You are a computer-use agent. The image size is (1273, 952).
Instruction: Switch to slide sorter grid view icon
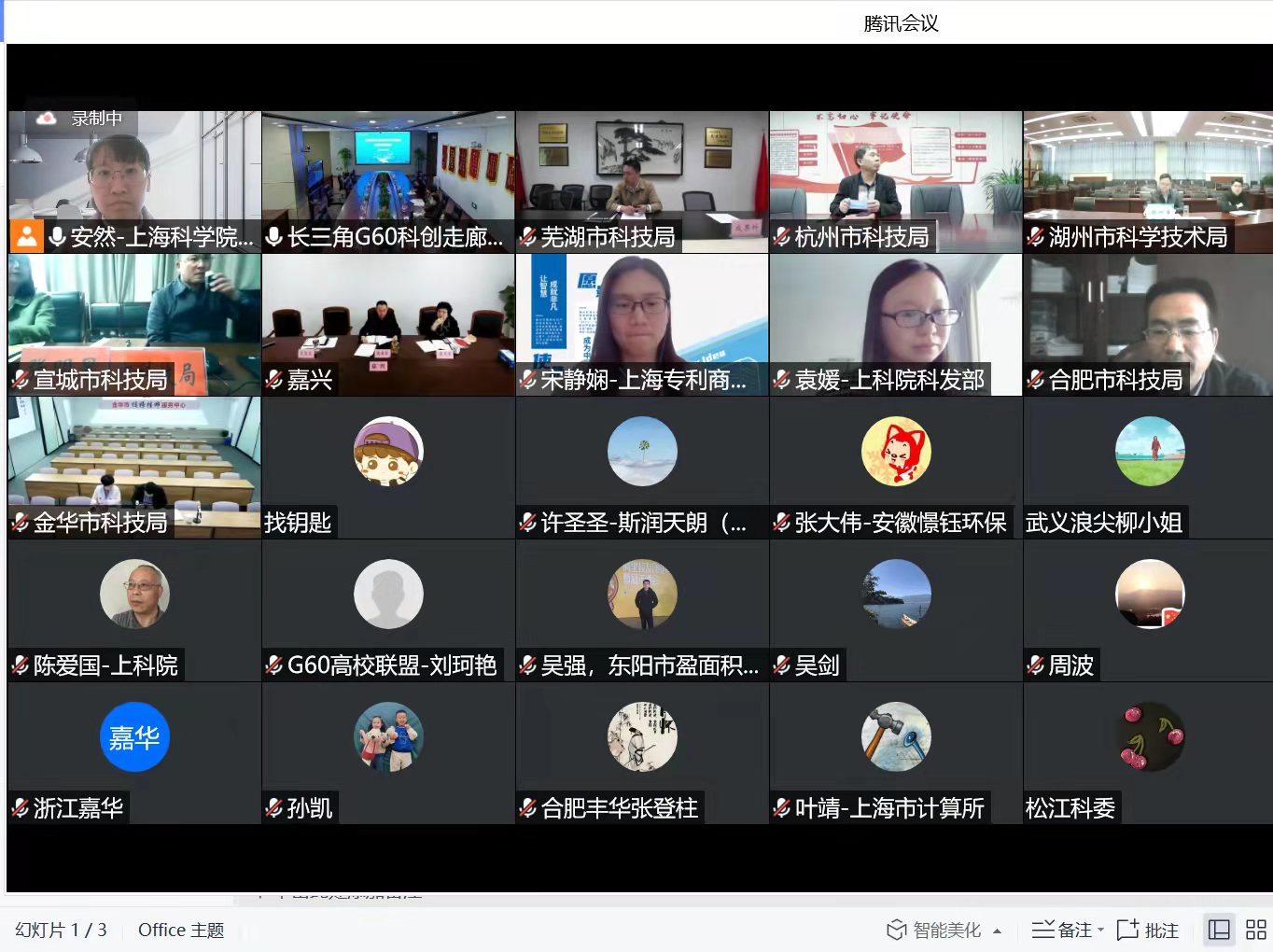coord(1256,930)
